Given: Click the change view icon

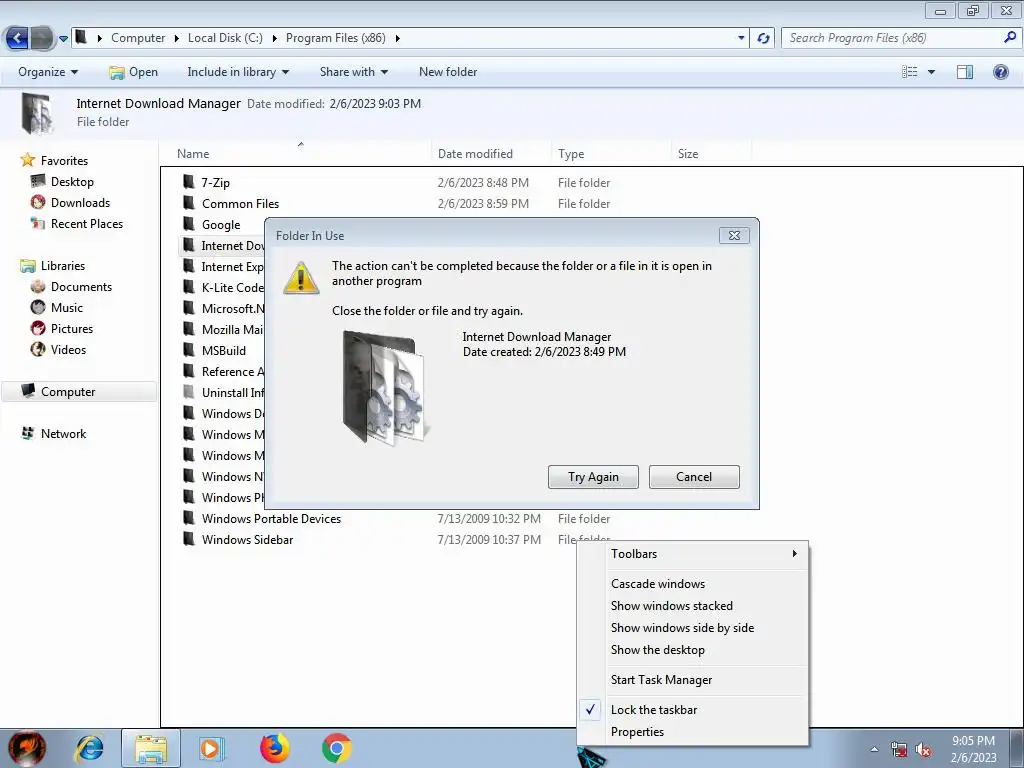Looking at the screenshot, I should click(909, 72).
